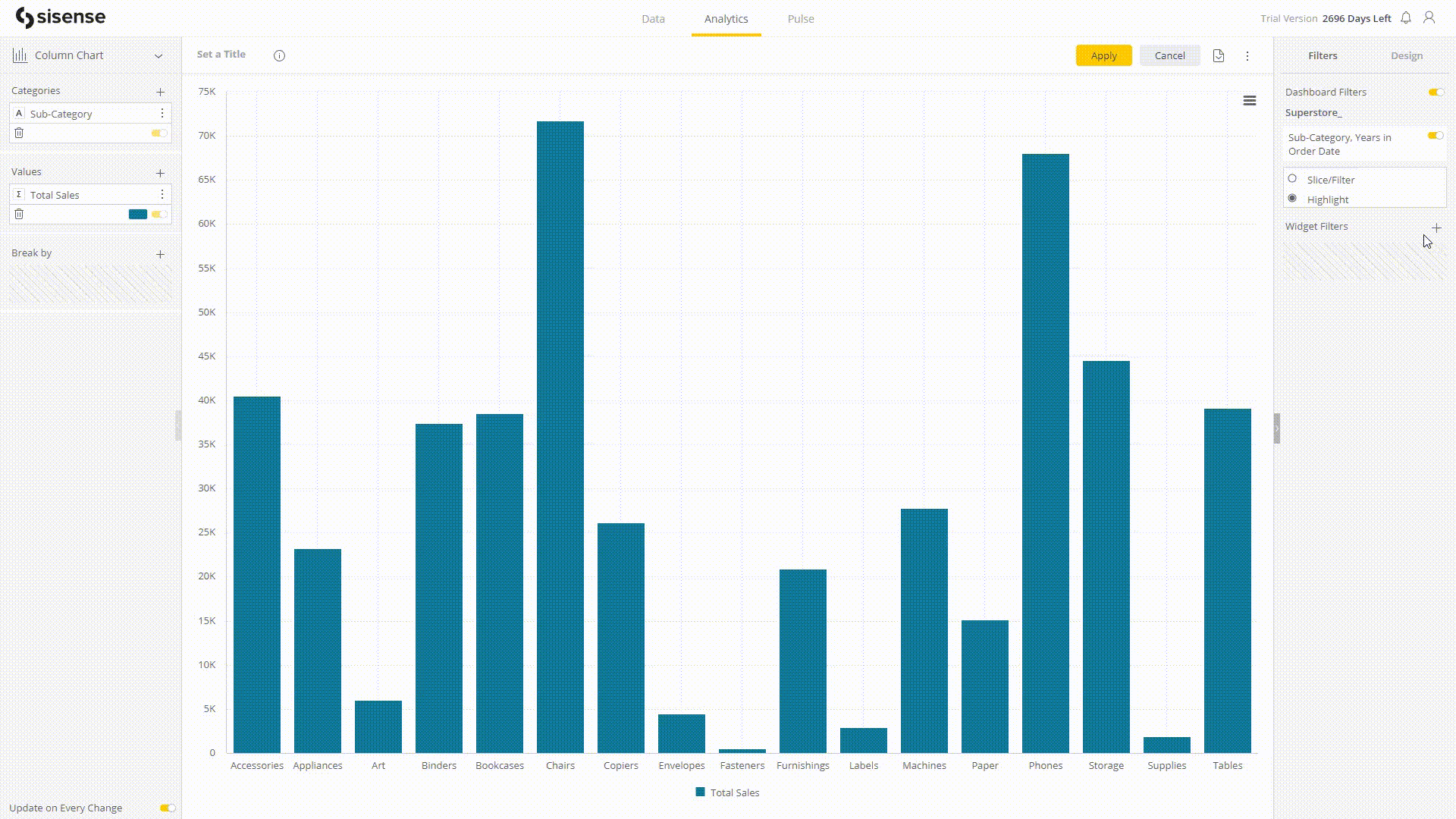Click the Total Sales color swatch
1456x819 pixels.
pos(137,214)
